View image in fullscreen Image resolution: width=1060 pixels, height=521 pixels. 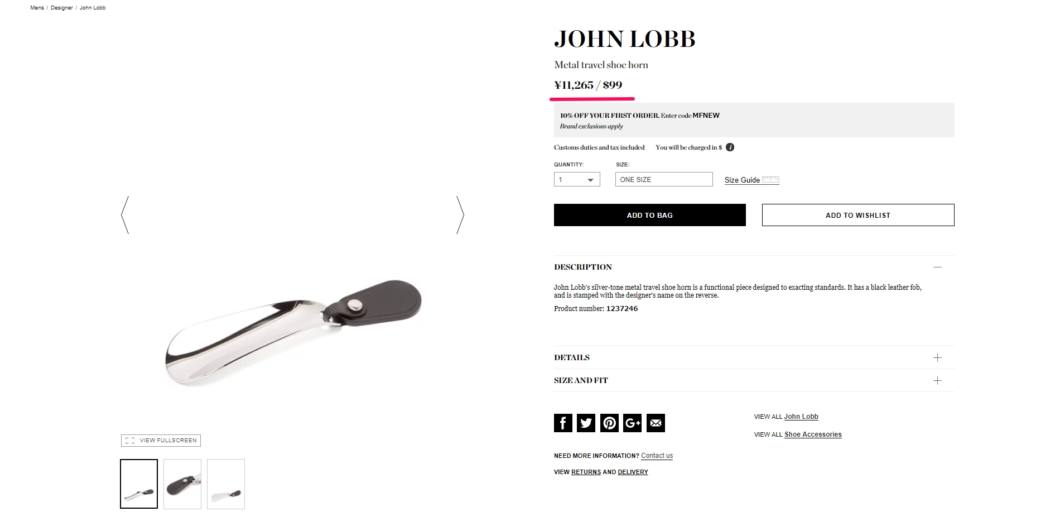(x=161, y=441)
